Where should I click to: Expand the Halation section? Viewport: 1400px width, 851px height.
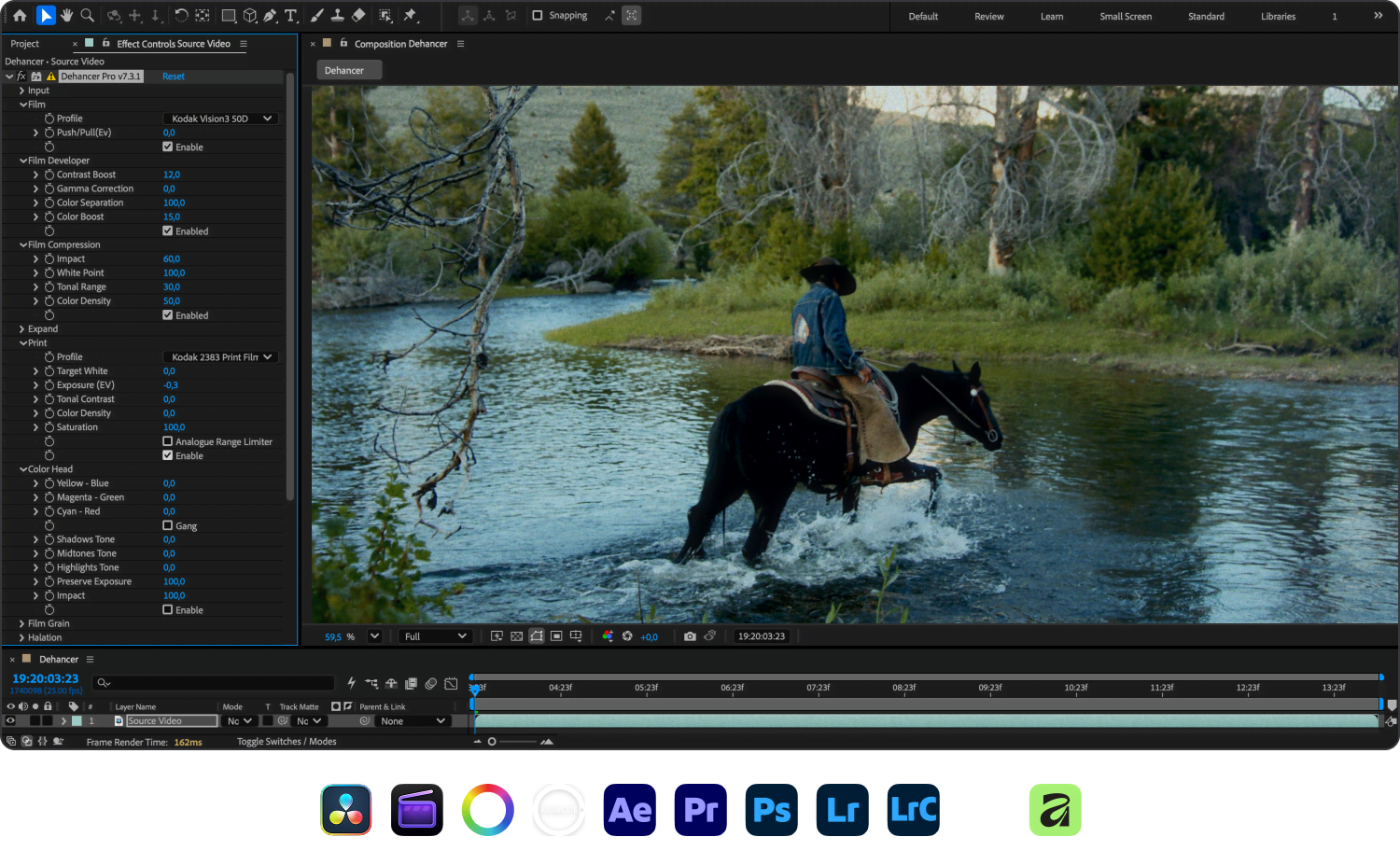pos(22,637)
